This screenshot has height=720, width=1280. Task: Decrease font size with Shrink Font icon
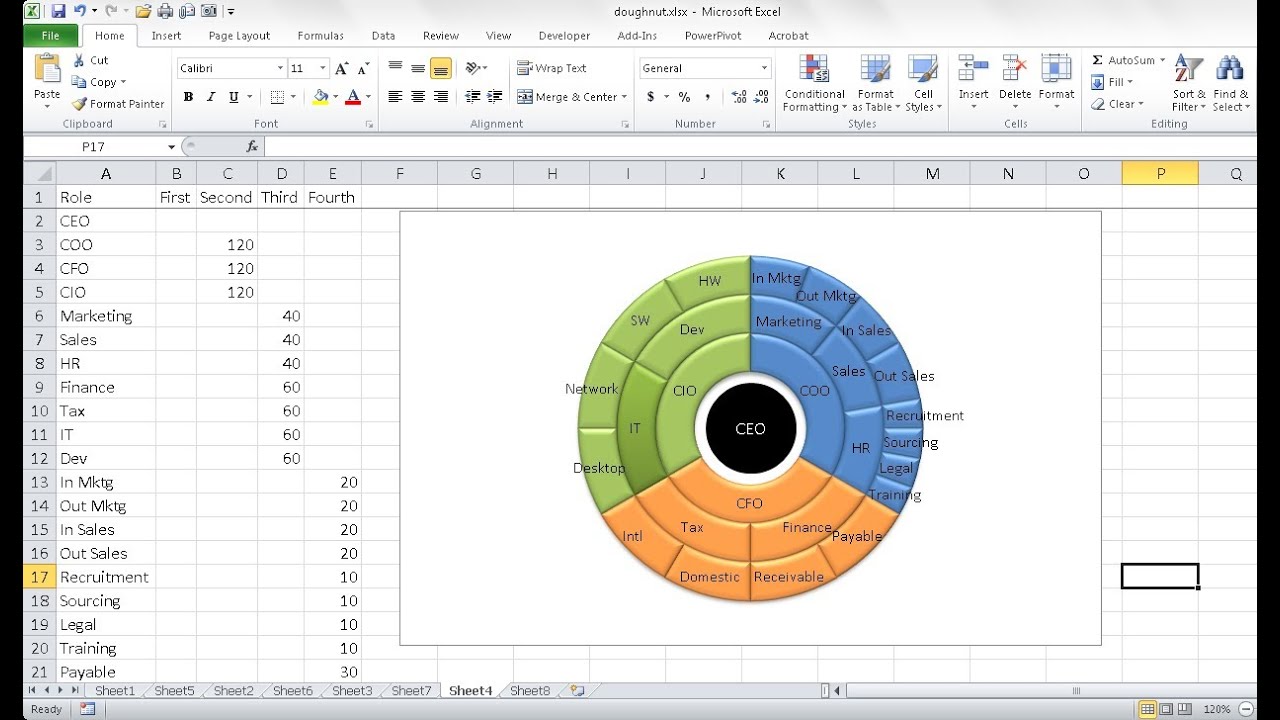tap(361, 68)
